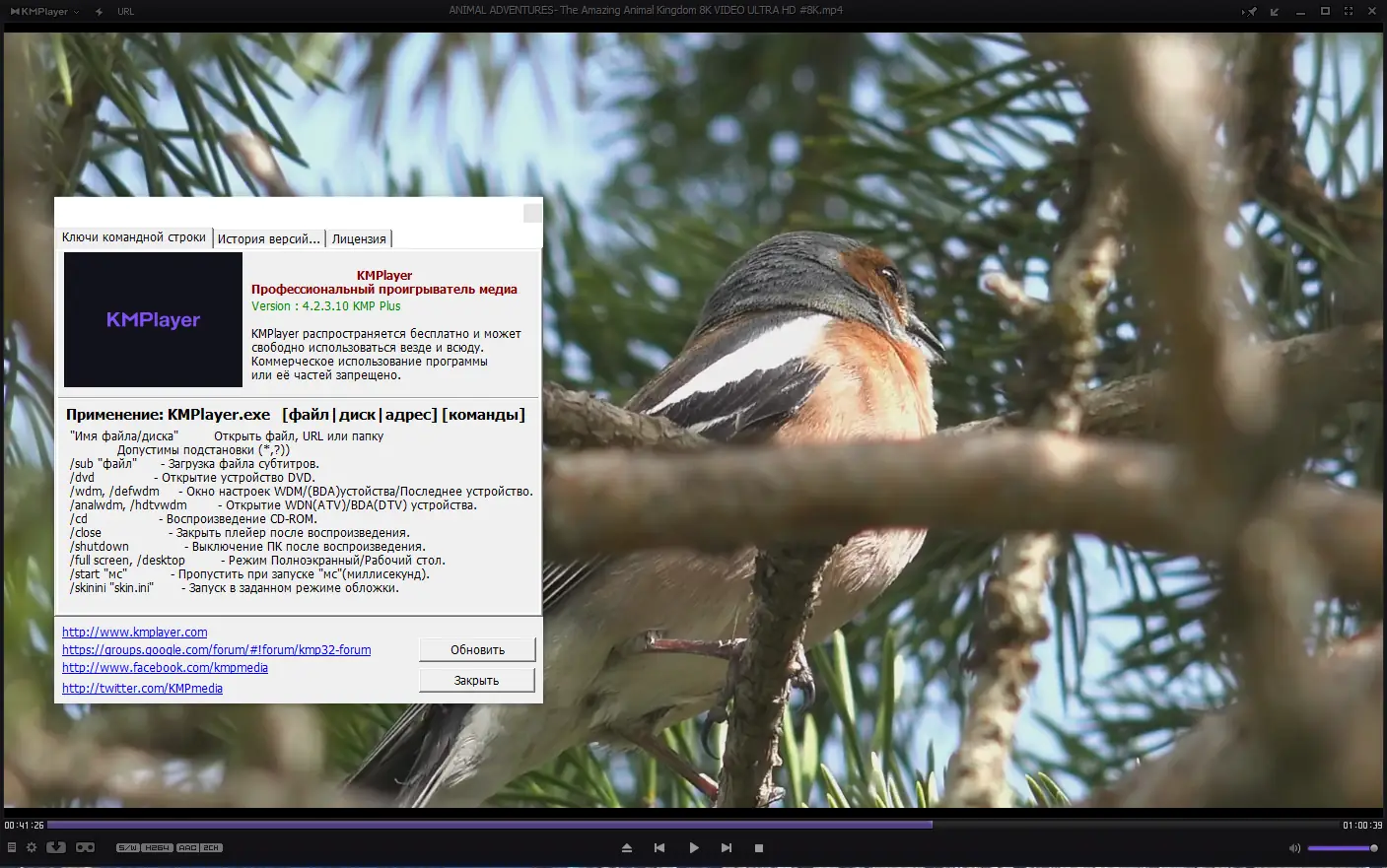This screenshot has height=868, width=1387.
Task: Open the kmplayer.com website link
Action: click(x=134, y=632)
